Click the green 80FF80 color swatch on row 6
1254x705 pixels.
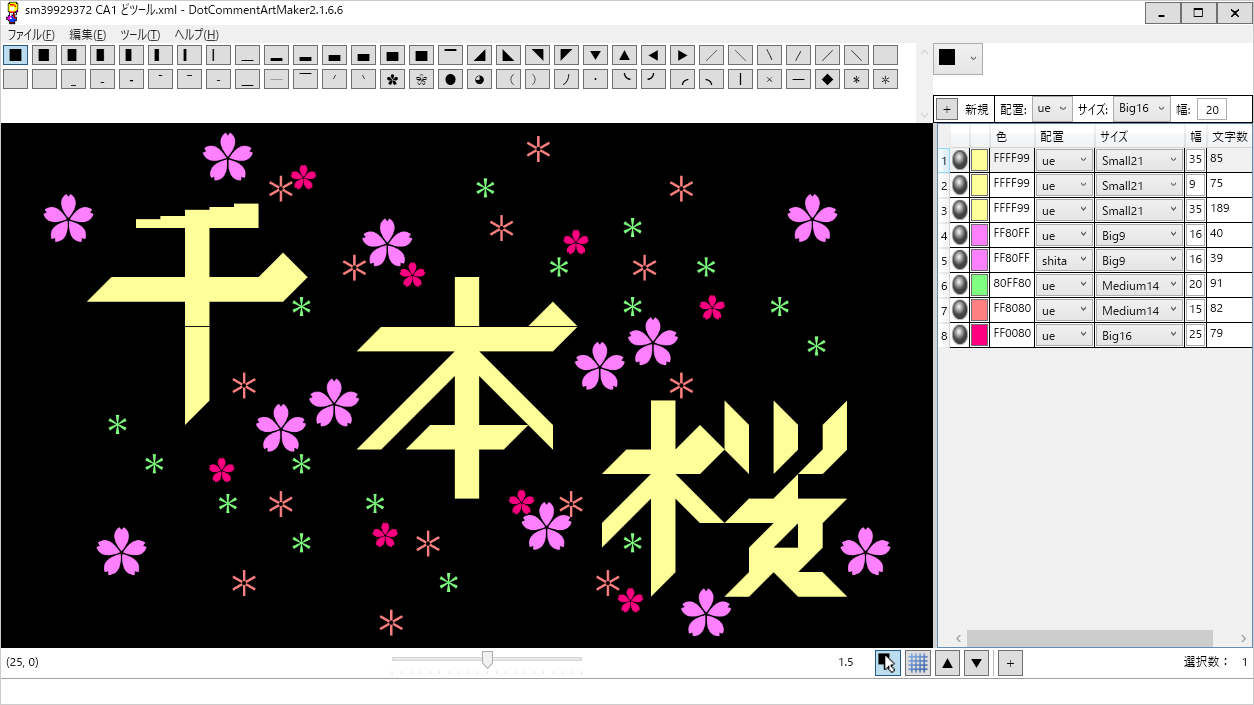tap(979, 285)
